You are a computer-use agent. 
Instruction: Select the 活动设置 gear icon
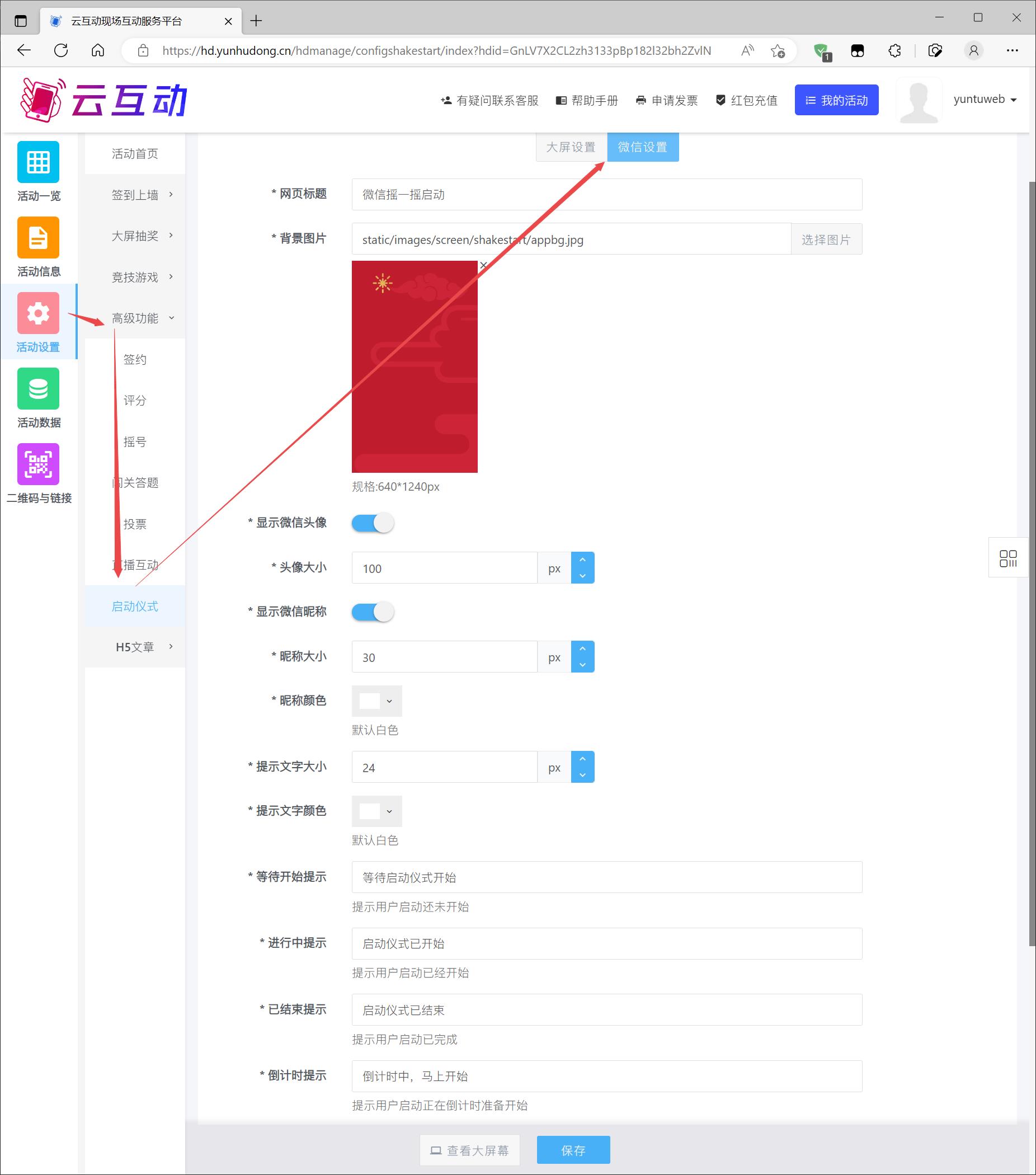38,313
